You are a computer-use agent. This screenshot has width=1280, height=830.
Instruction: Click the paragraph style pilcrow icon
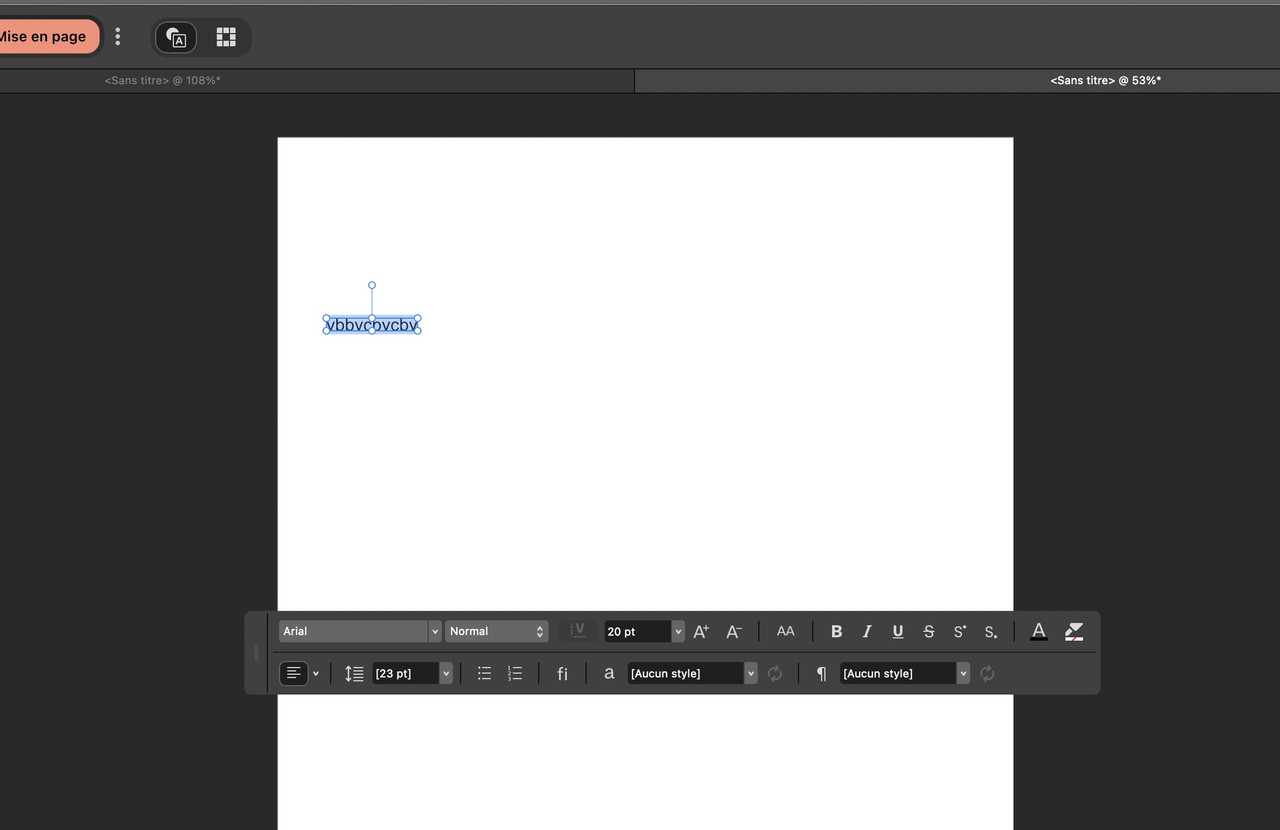(822, 674)
